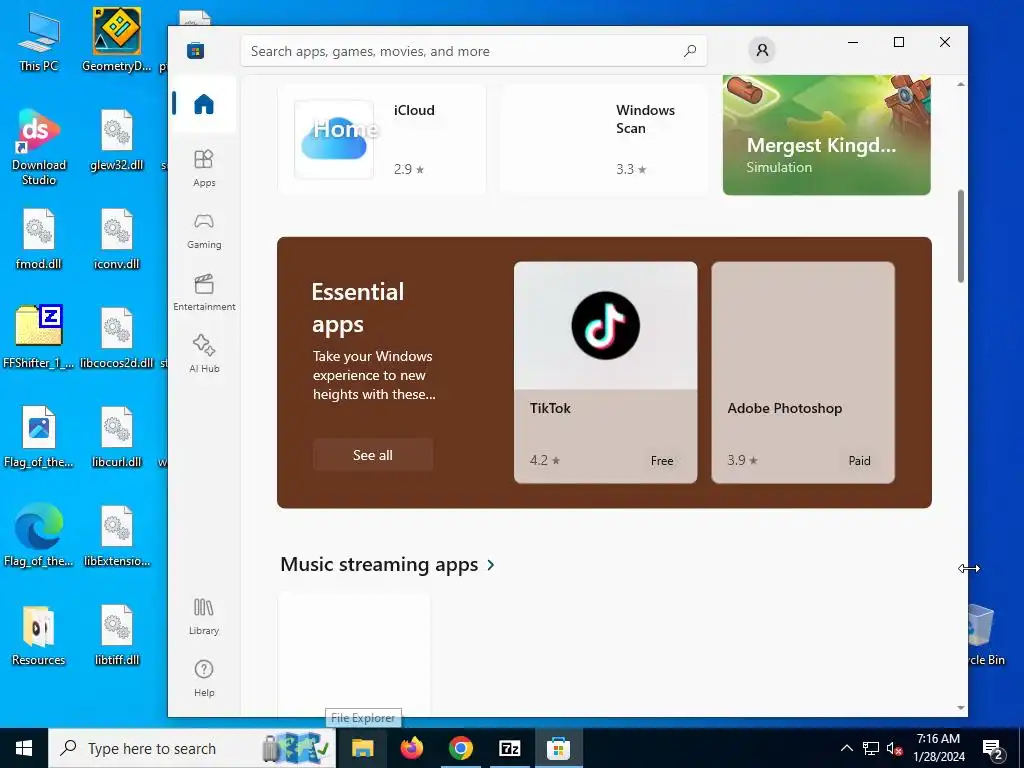Image resolution: width=1024 pixels, height=768 pixels.
Task: Expand Music streaming apps chevron
Action: click(491, 565)
